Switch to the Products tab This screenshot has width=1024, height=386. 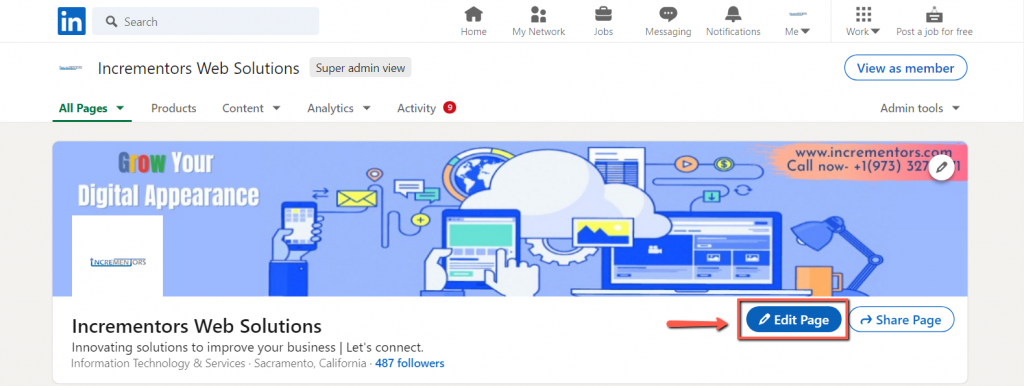pyautogui.click(x=174, y=108)
